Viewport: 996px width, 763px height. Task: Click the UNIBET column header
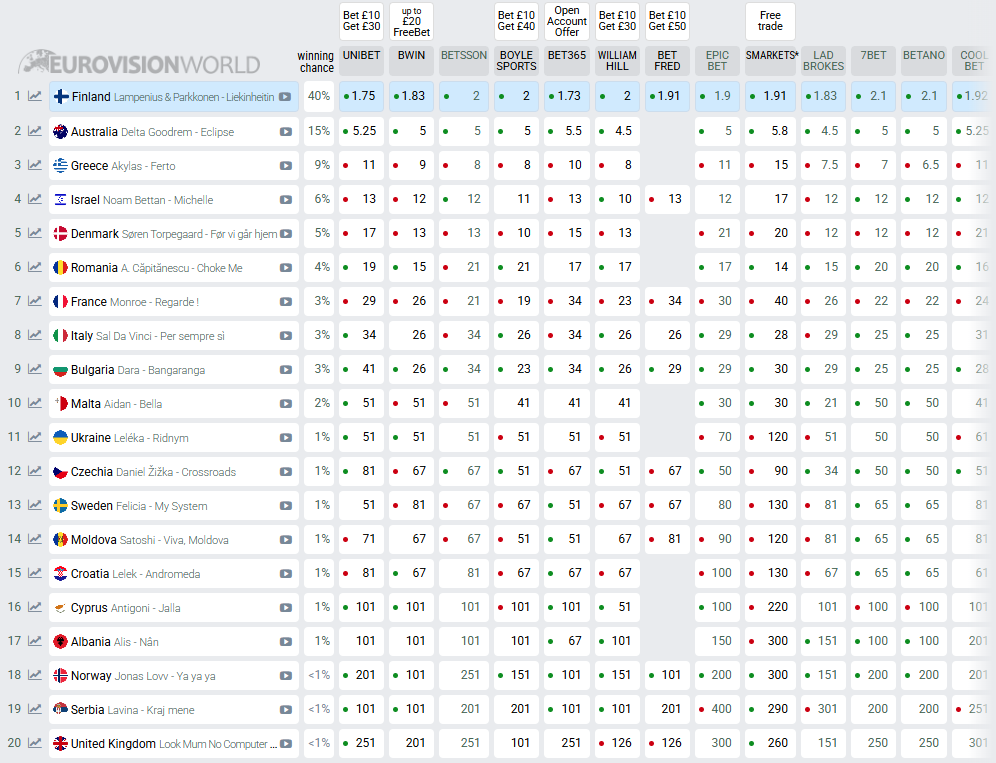point(361,60)
